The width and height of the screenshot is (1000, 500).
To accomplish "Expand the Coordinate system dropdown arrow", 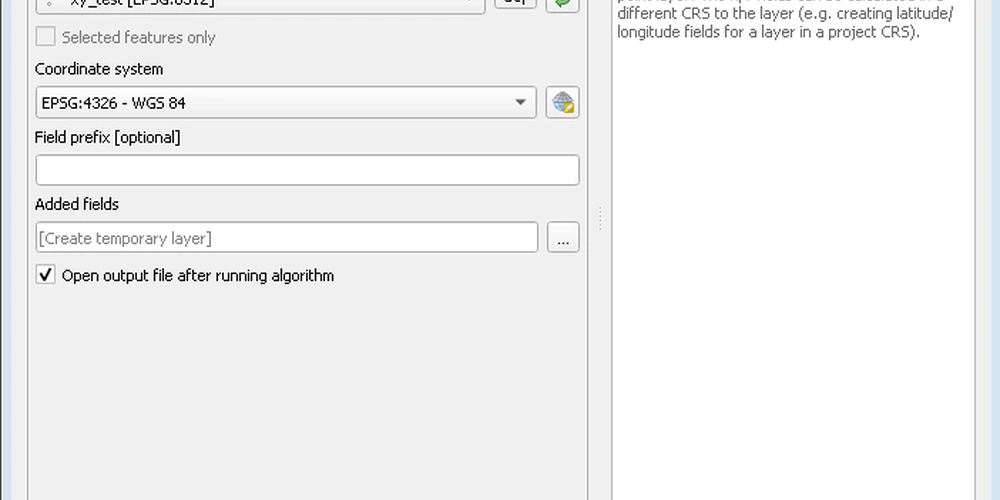I will coord(520,103).
